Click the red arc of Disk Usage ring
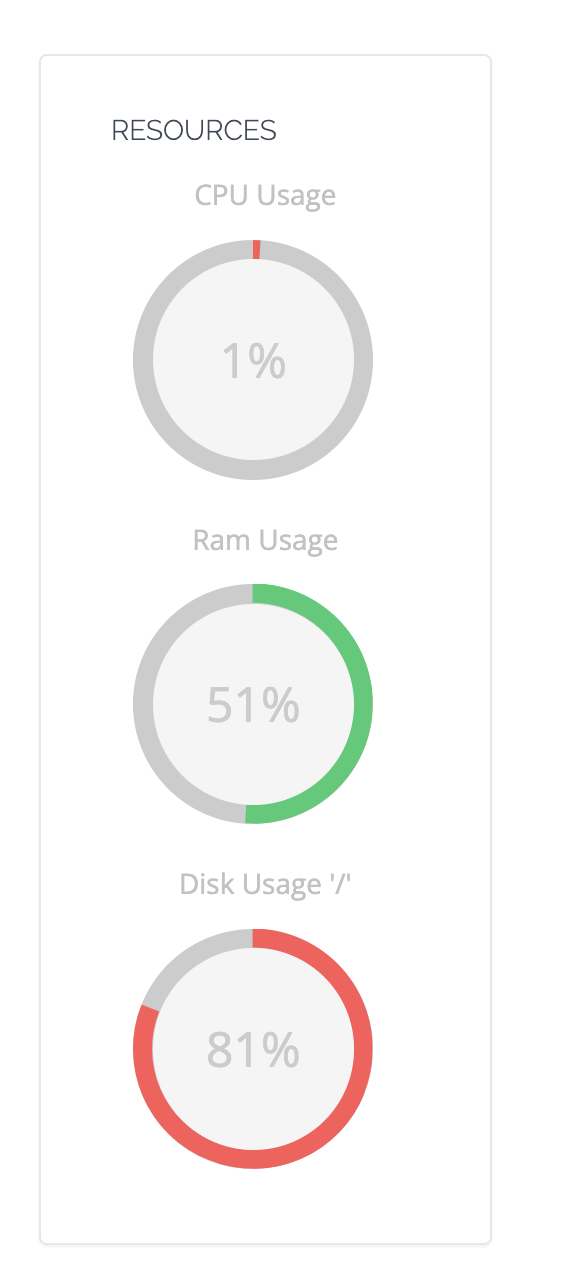 pos(362,1049)
